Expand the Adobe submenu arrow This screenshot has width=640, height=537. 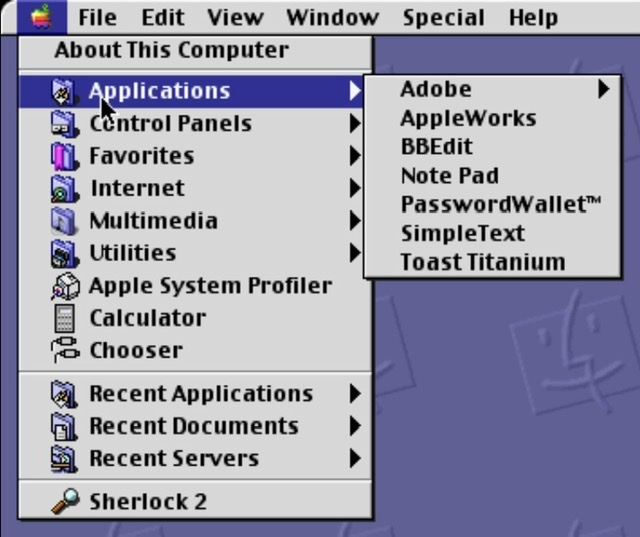pos(603,89)
